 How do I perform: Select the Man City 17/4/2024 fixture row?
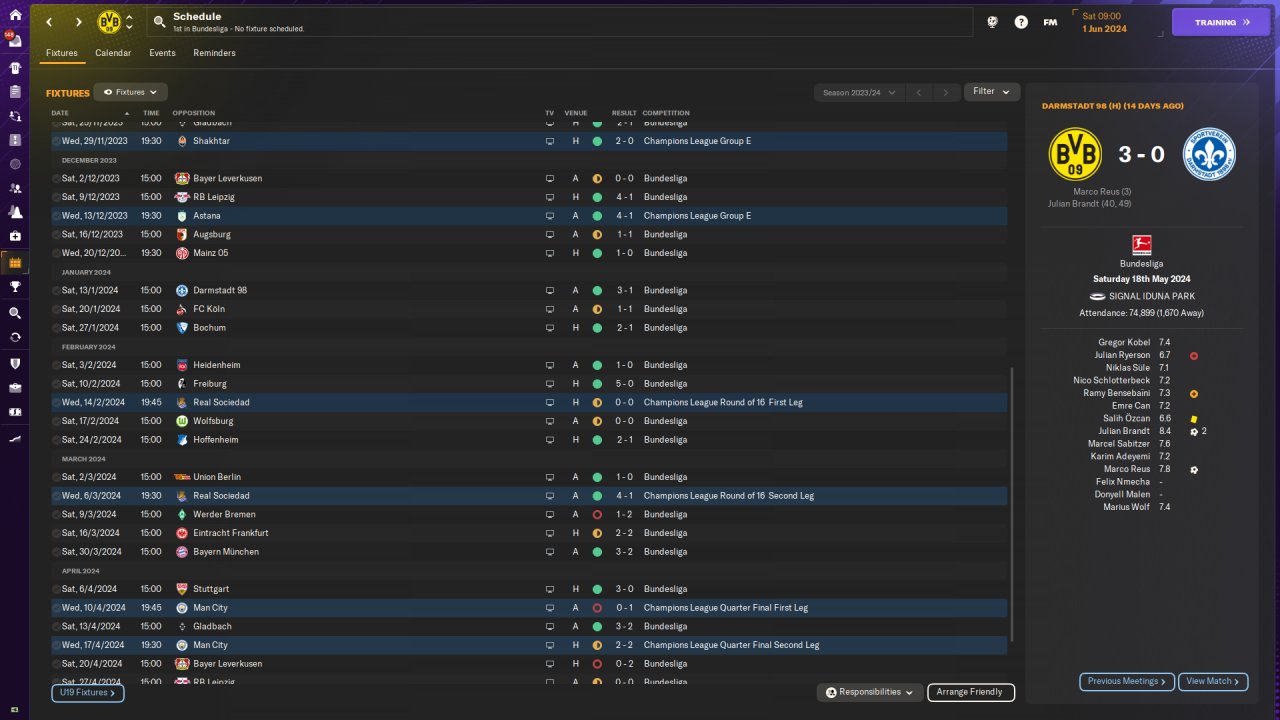pos(529,645)
